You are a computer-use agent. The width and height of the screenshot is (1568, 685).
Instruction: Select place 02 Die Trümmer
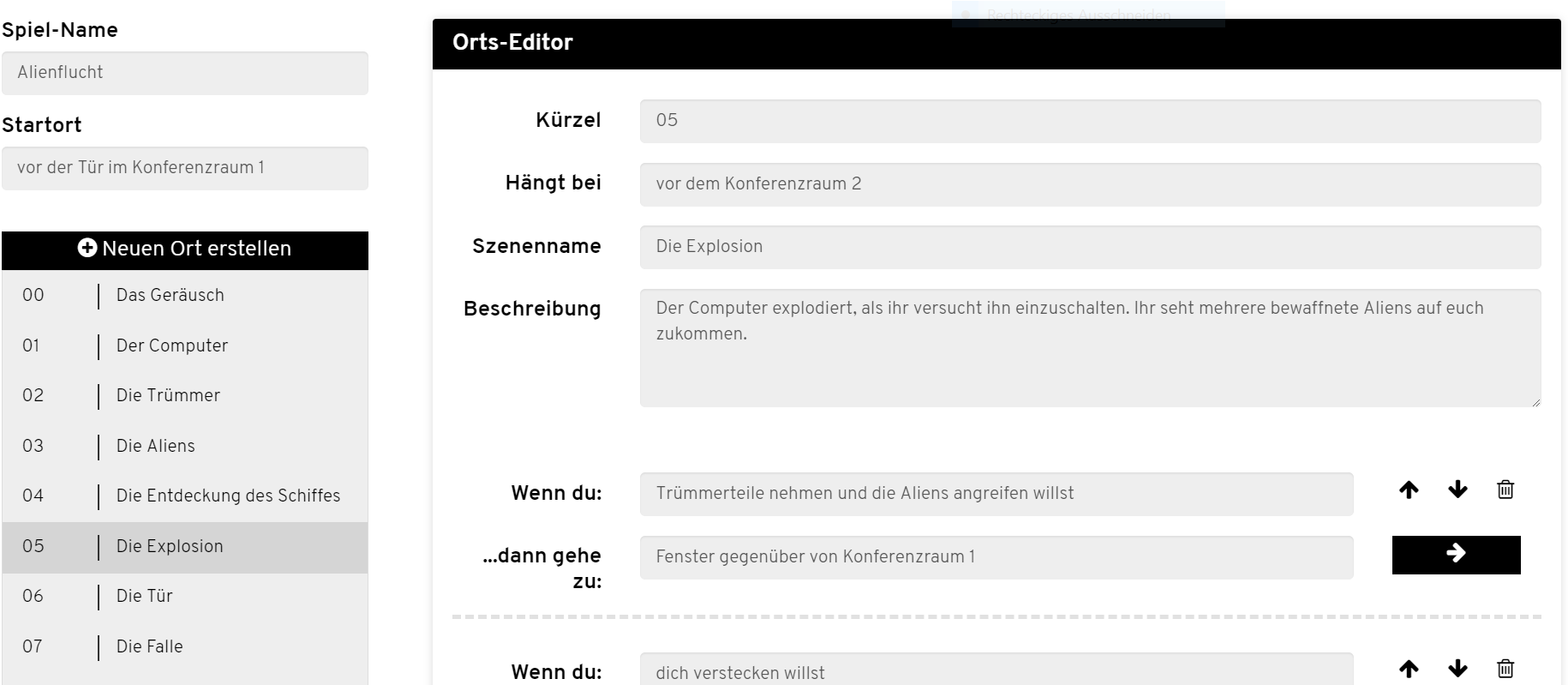click(185, 395)
